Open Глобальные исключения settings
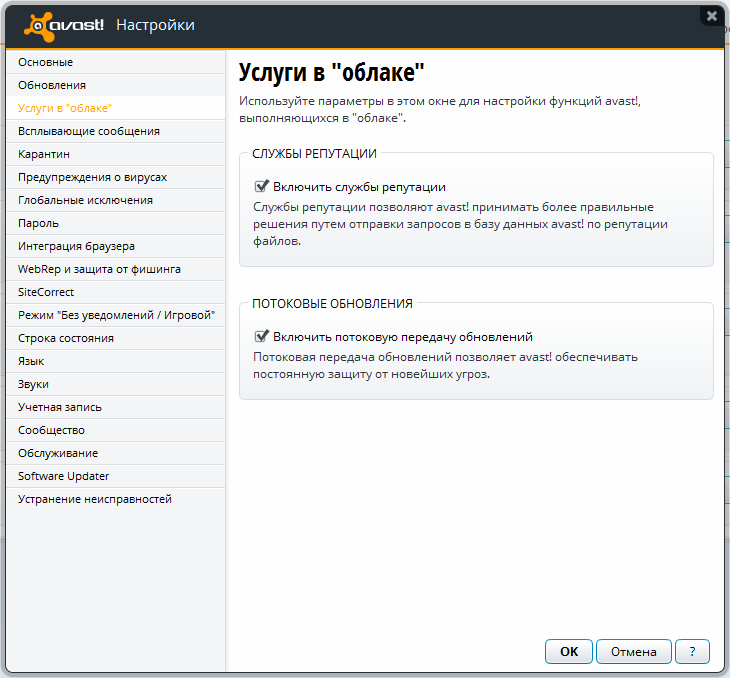This screenshot has width=730, height=678. 116,200
